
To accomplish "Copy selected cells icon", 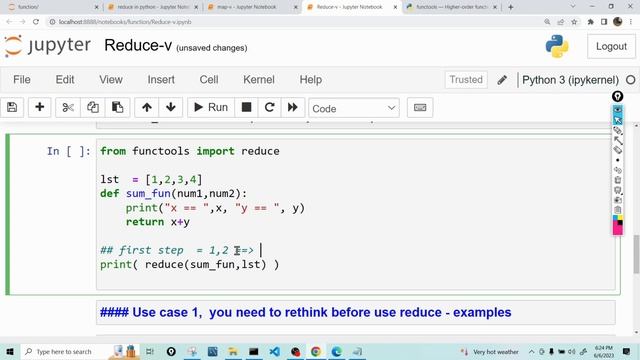I will [93, 107].
